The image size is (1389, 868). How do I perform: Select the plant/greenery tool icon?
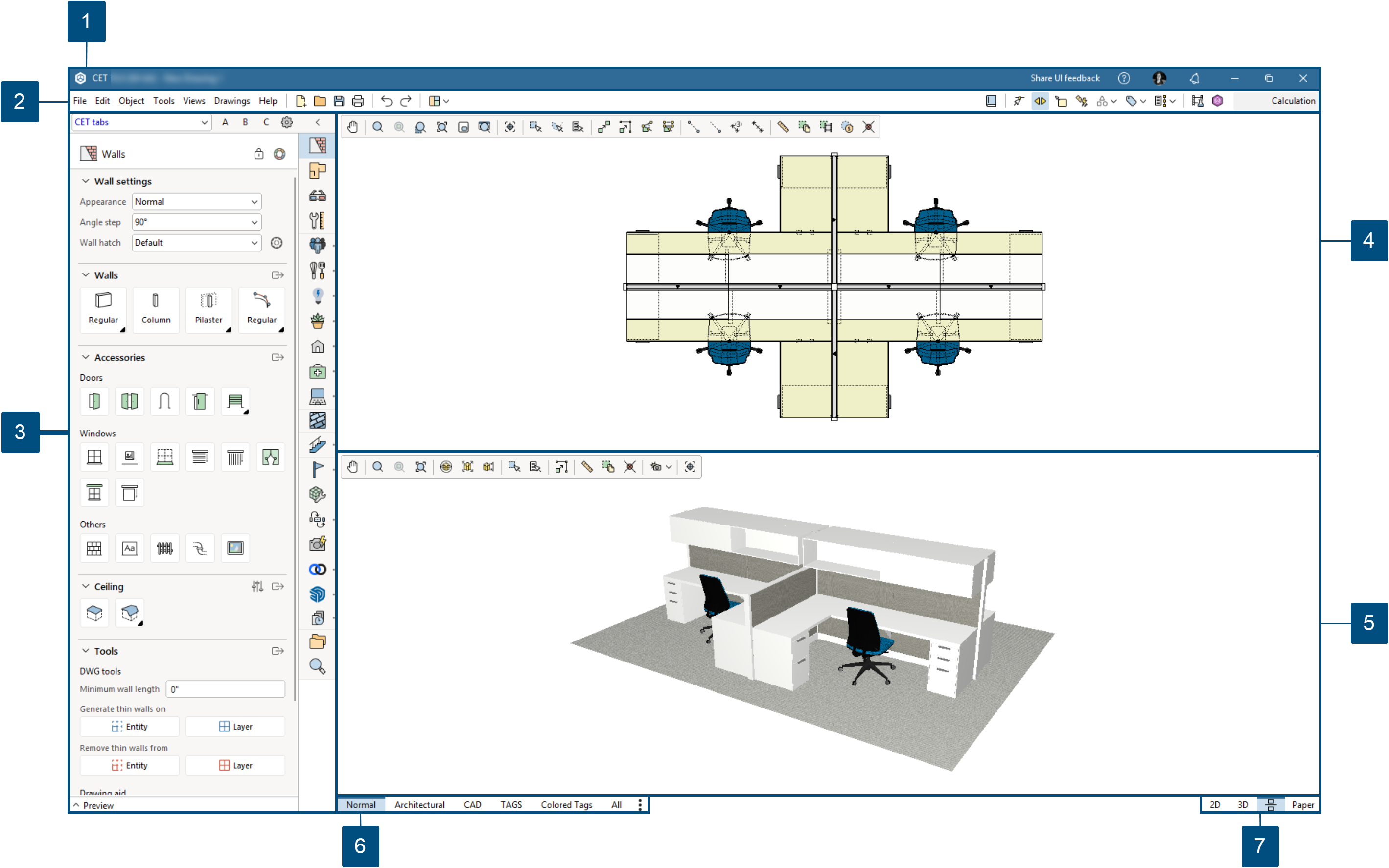tap(318, 321)
